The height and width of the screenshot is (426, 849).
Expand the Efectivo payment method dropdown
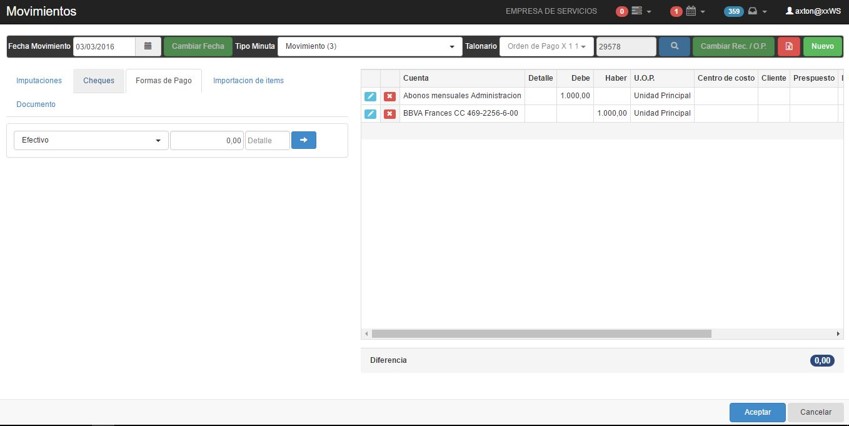coord(91,141)
